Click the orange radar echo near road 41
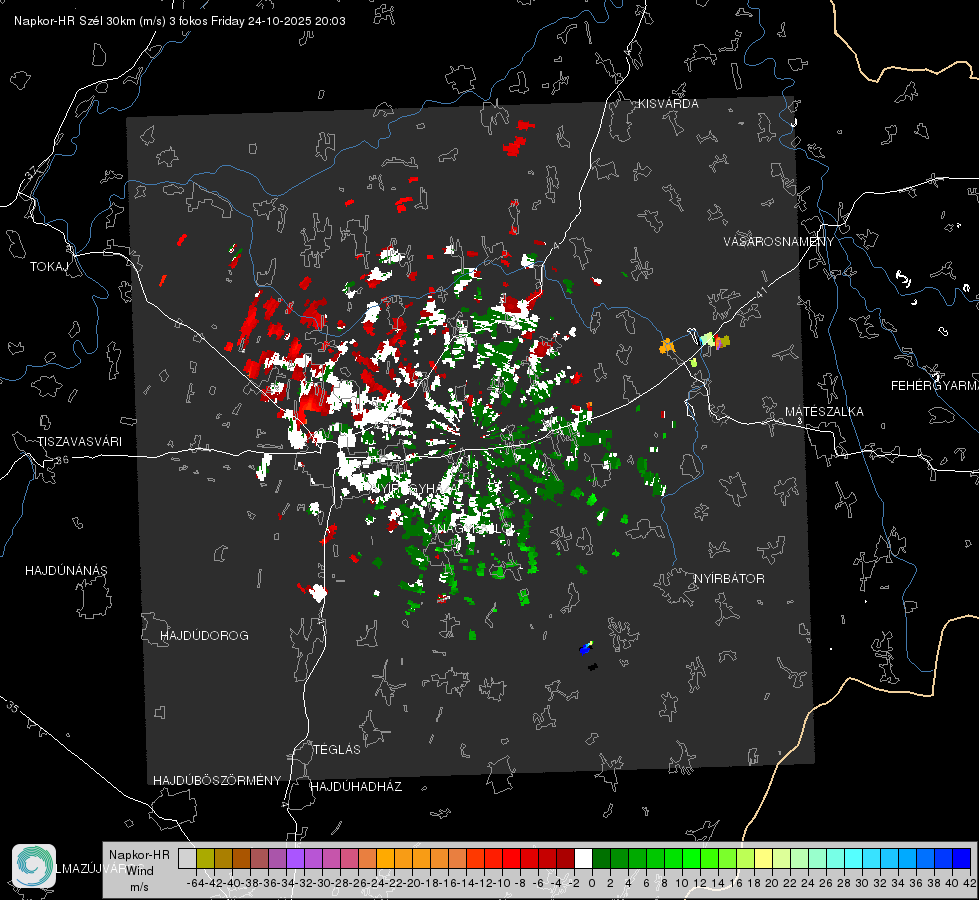 pos(667,345)
